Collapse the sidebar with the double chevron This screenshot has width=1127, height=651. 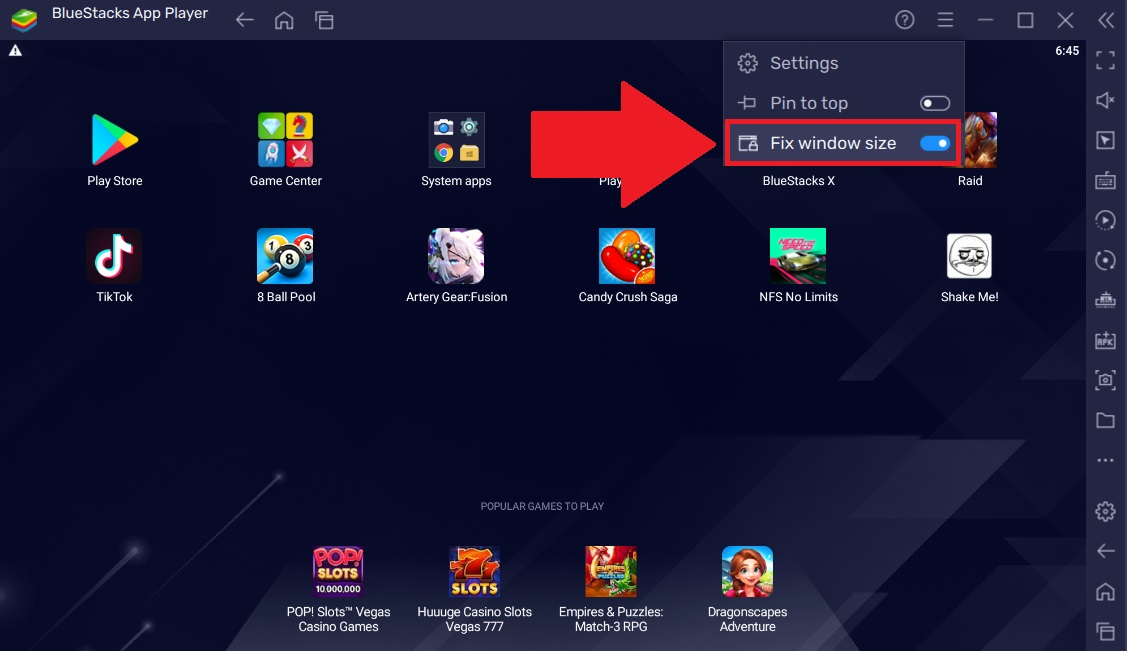(1106, 19)
